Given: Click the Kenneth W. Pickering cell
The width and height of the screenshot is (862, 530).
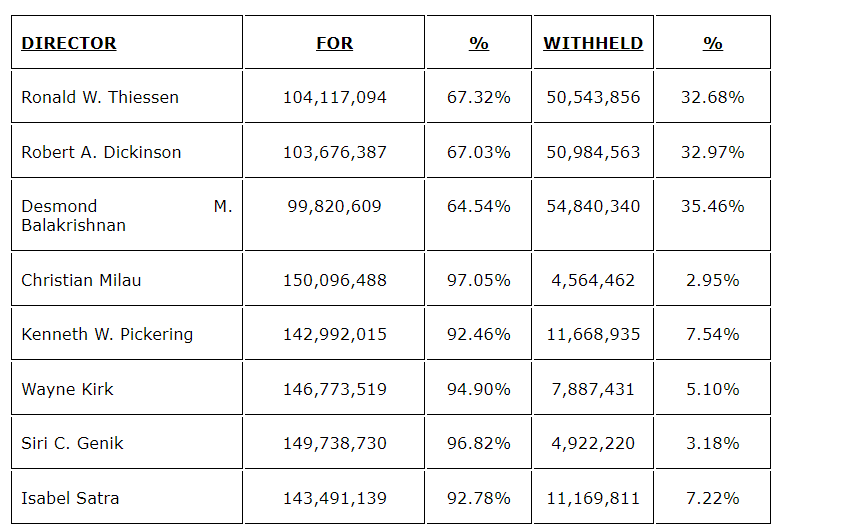Looking at the screenshot, I should (x=107, y=334).
